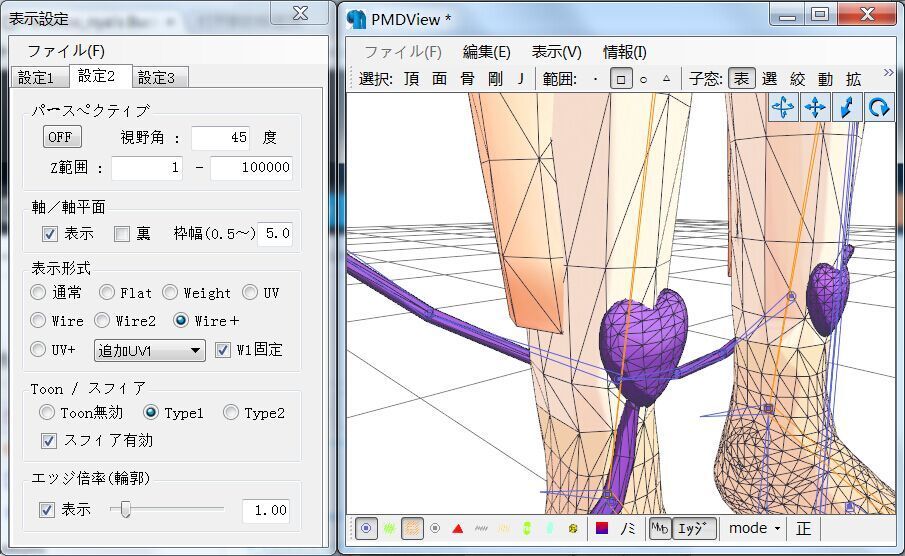Screen dimensions: 905x556
Task: Click the red-blue gradient square icon
Action: (x=602, y=528)
